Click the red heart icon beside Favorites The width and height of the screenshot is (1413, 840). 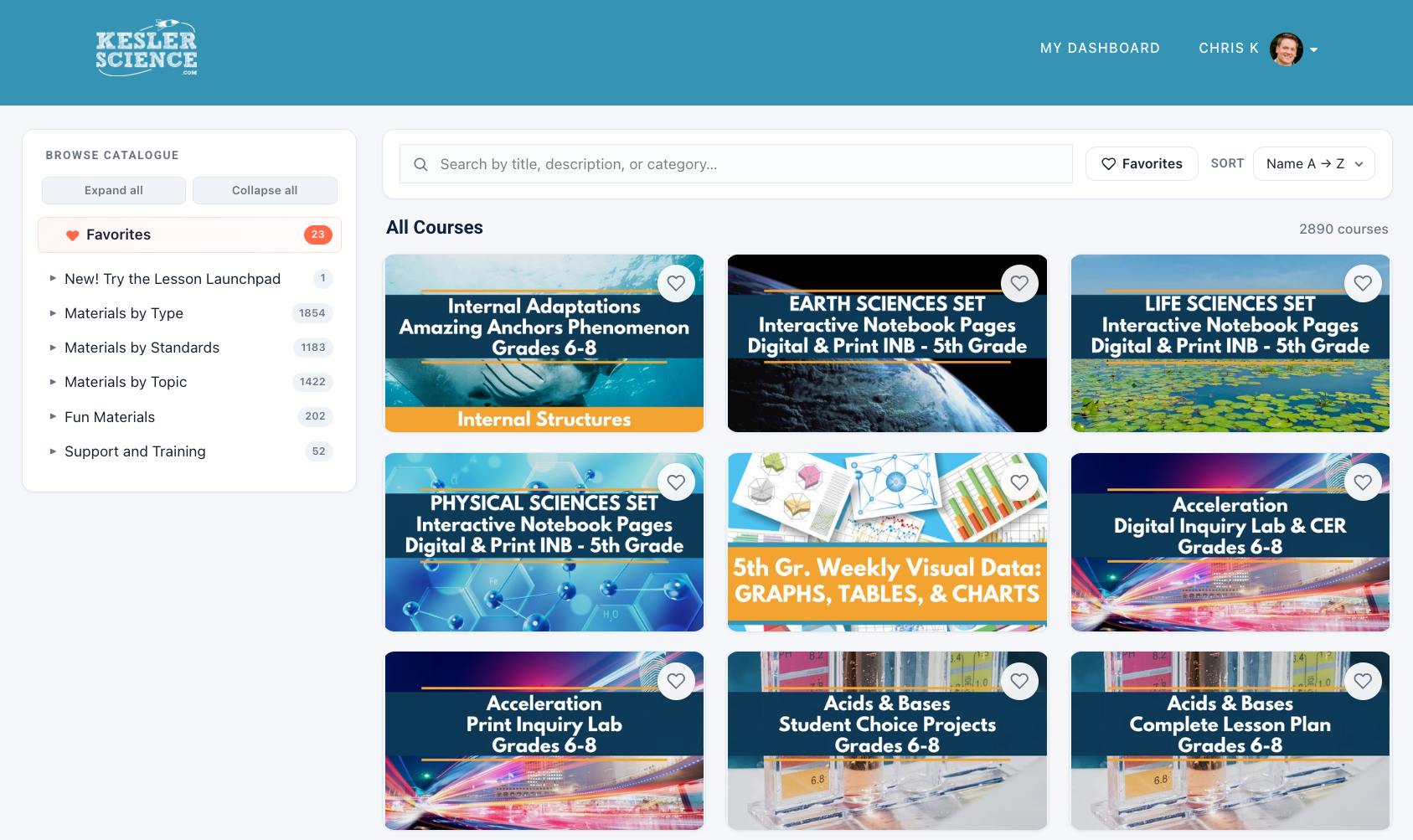[x=73, y=235]
